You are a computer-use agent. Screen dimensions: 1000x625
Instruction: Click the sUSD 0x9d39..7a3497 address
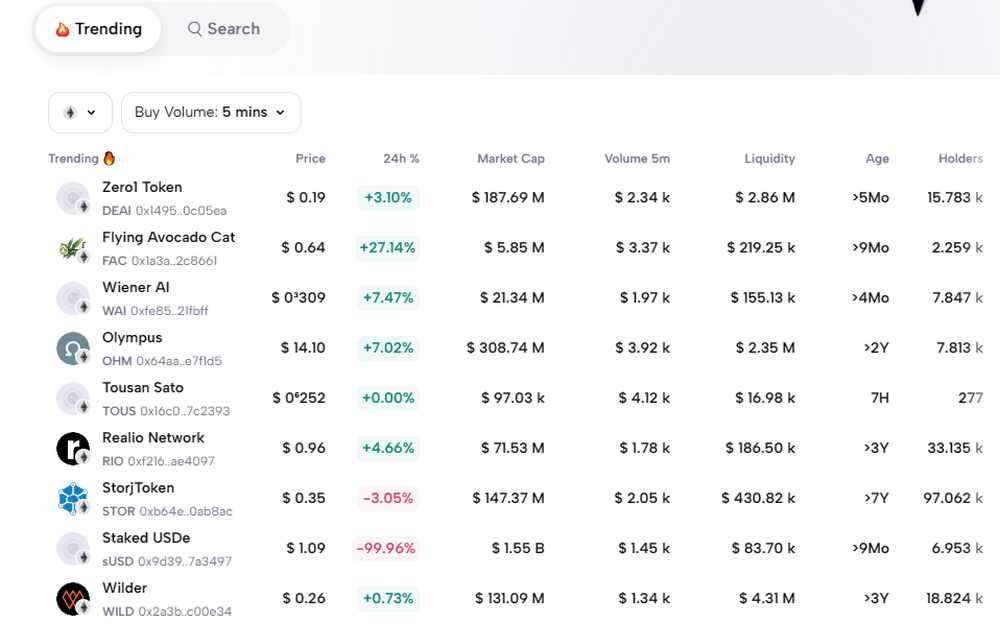click(167, 561)
